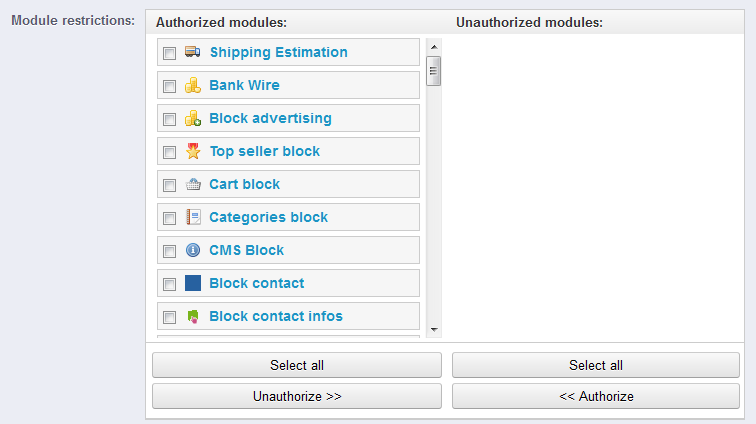Click the Block contact blue square icon
Viewport: 756px width, 424px height.
pyautogui.click(x=193, y=283)
